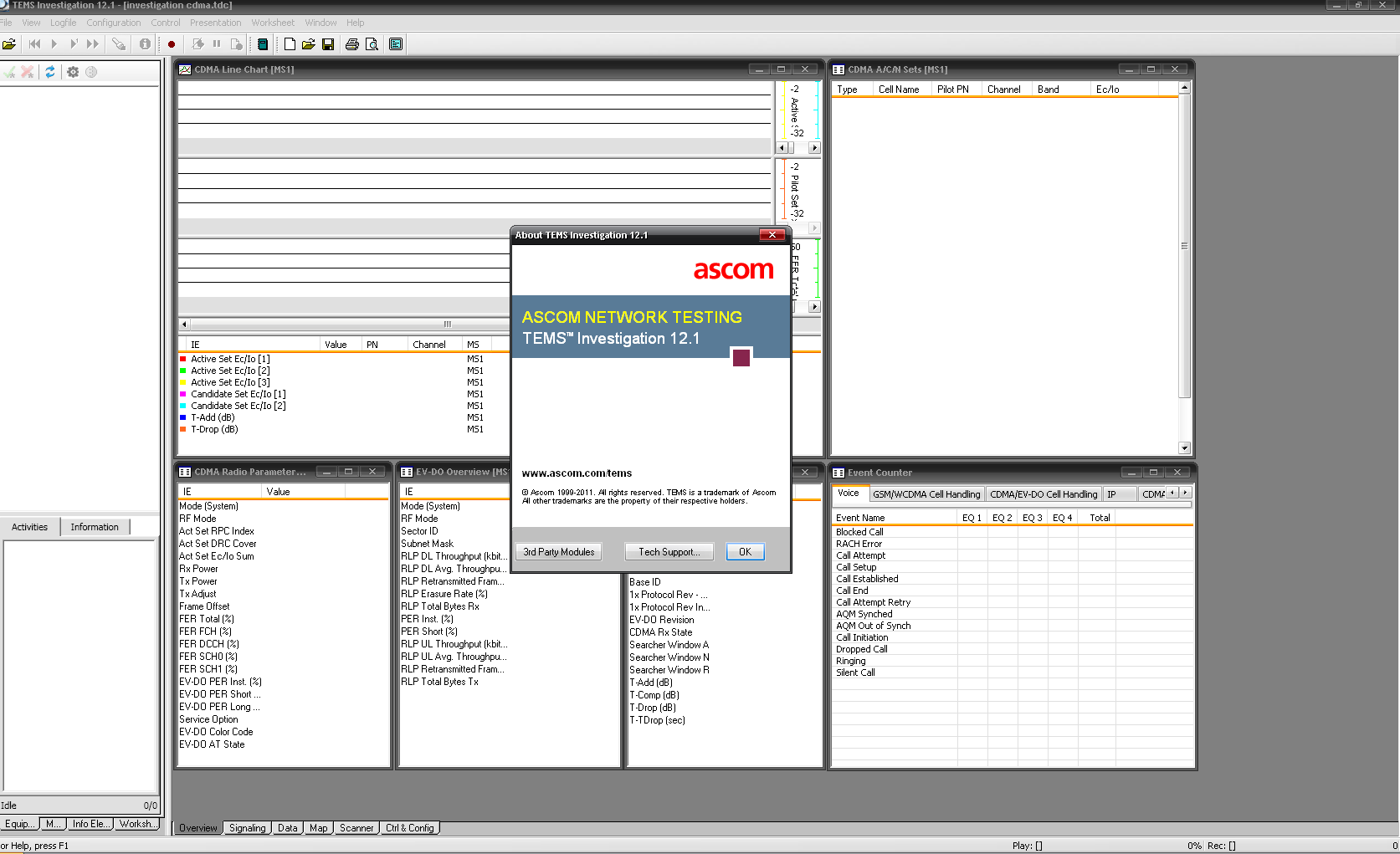
Task: Click the magenta Candidate Set Ec/Io [1] swatch
Action: (183, 394)
